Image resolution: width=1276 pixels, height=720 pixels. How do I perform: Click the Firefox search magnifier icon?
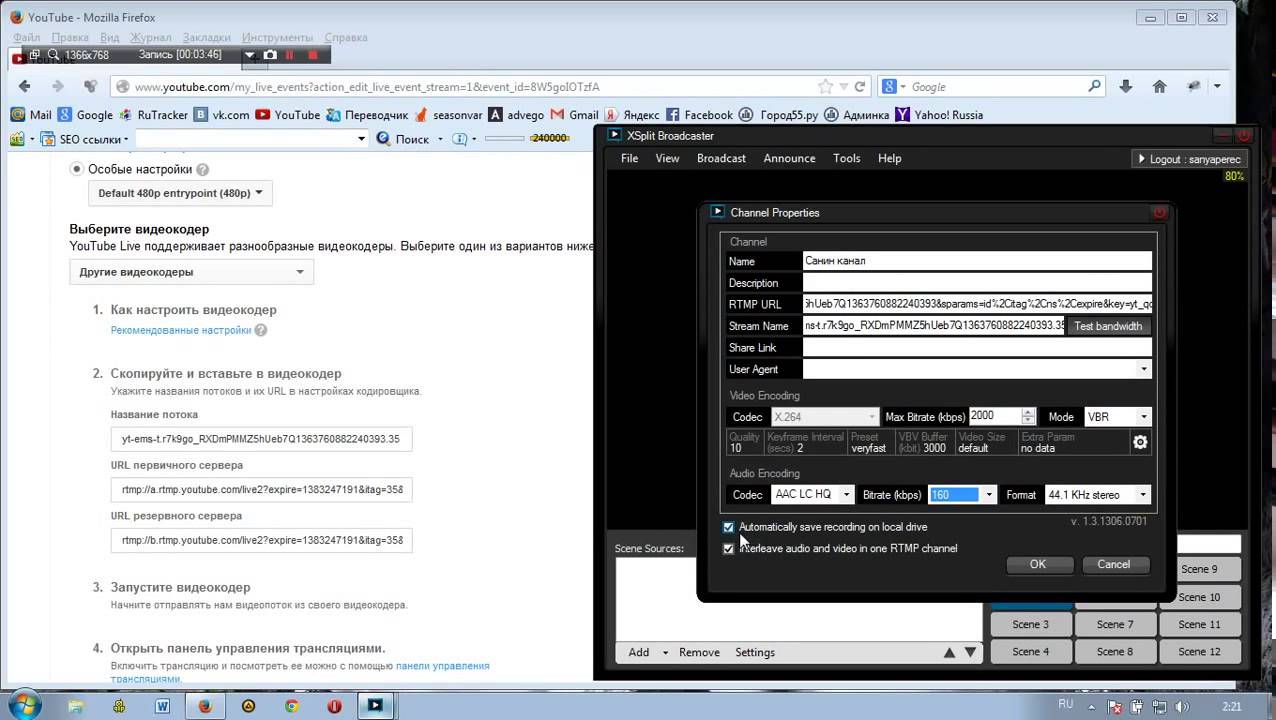pos(1094,87)
